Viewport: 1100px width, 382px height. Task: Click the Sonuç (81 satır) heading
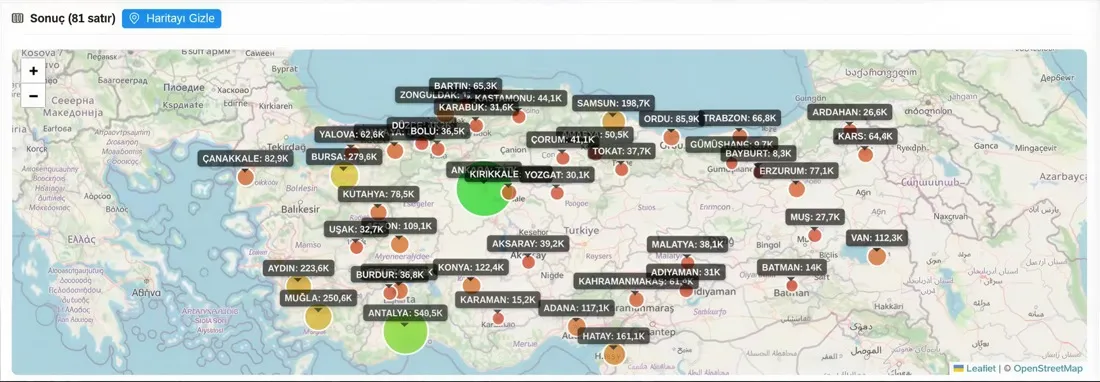pos(72,18)
